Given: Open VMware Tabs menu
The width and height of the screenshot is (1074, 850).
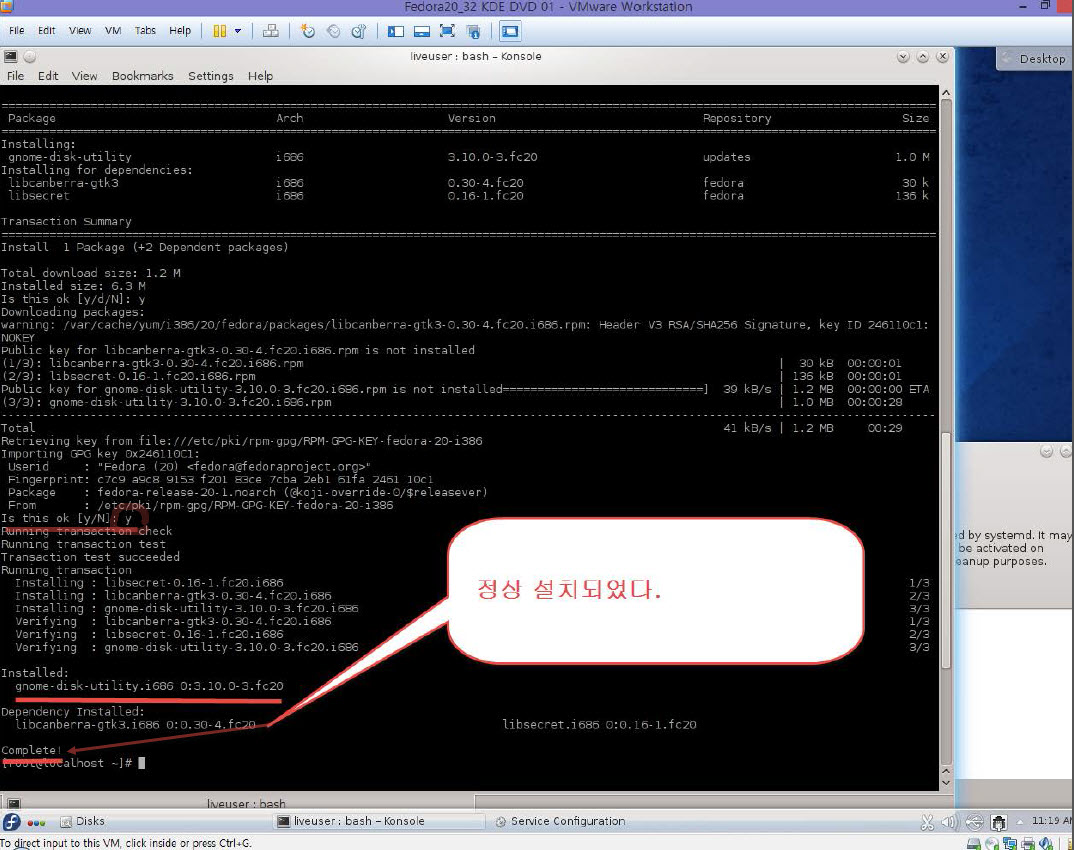Looking at the screenshot, I should tap(145, 31).
